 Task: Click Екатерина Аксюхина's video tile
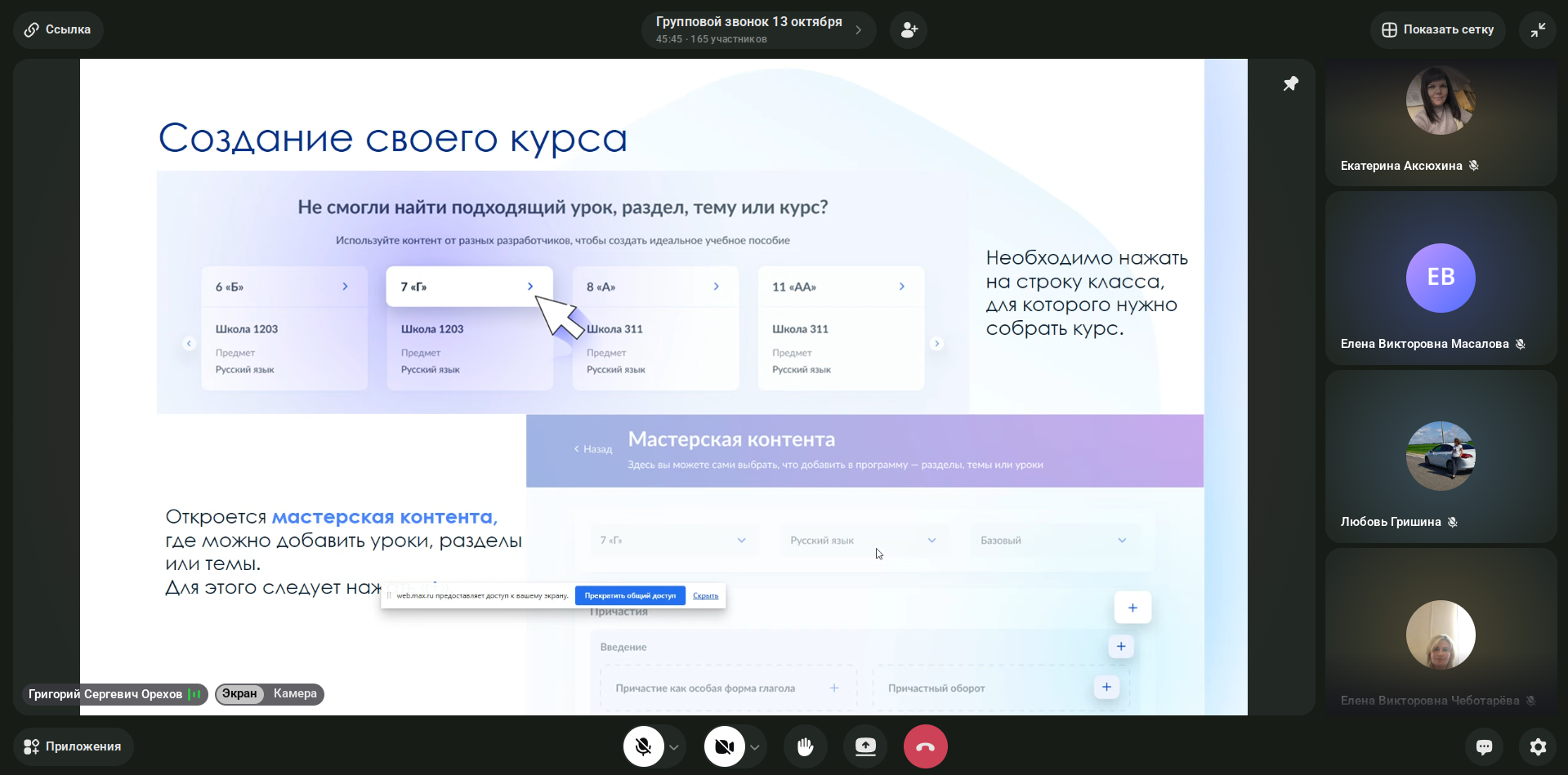point(1440,121)
